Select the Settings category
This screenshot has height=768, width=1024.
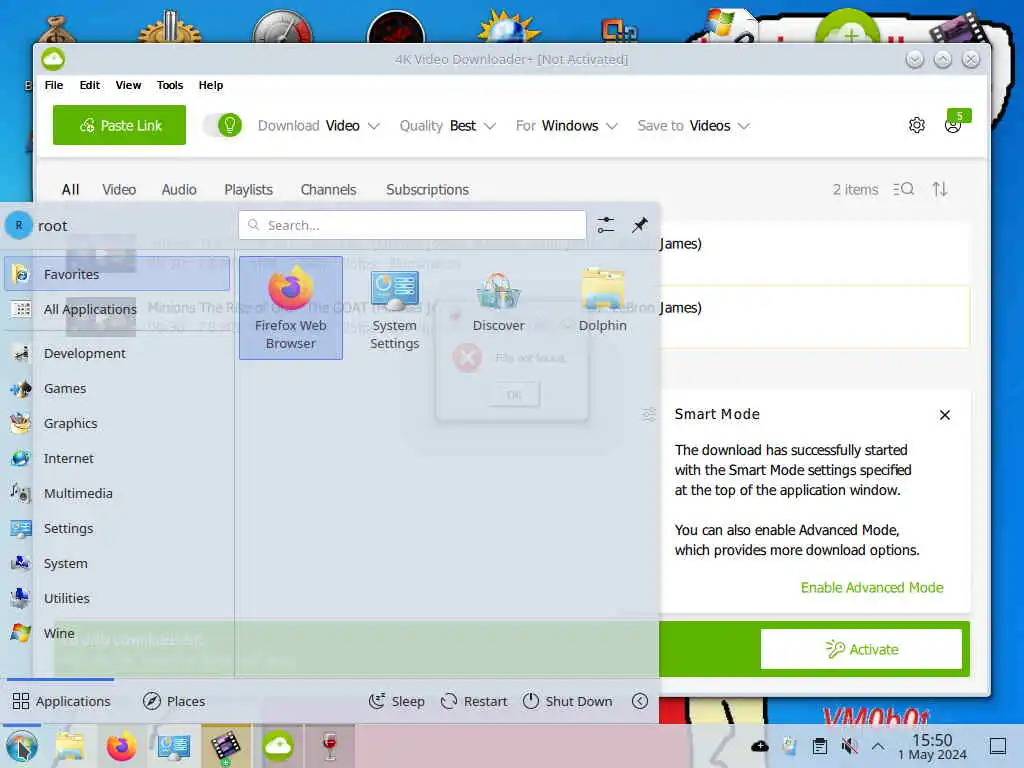pyautogui.click(x=117, y=528)
